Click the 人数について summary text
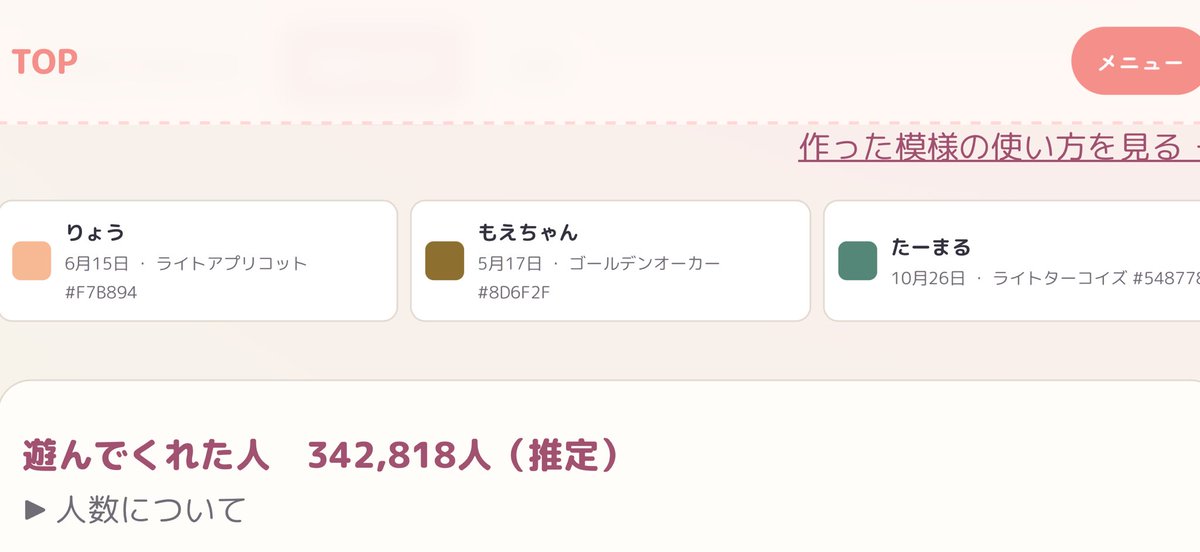 coord(151,510)
